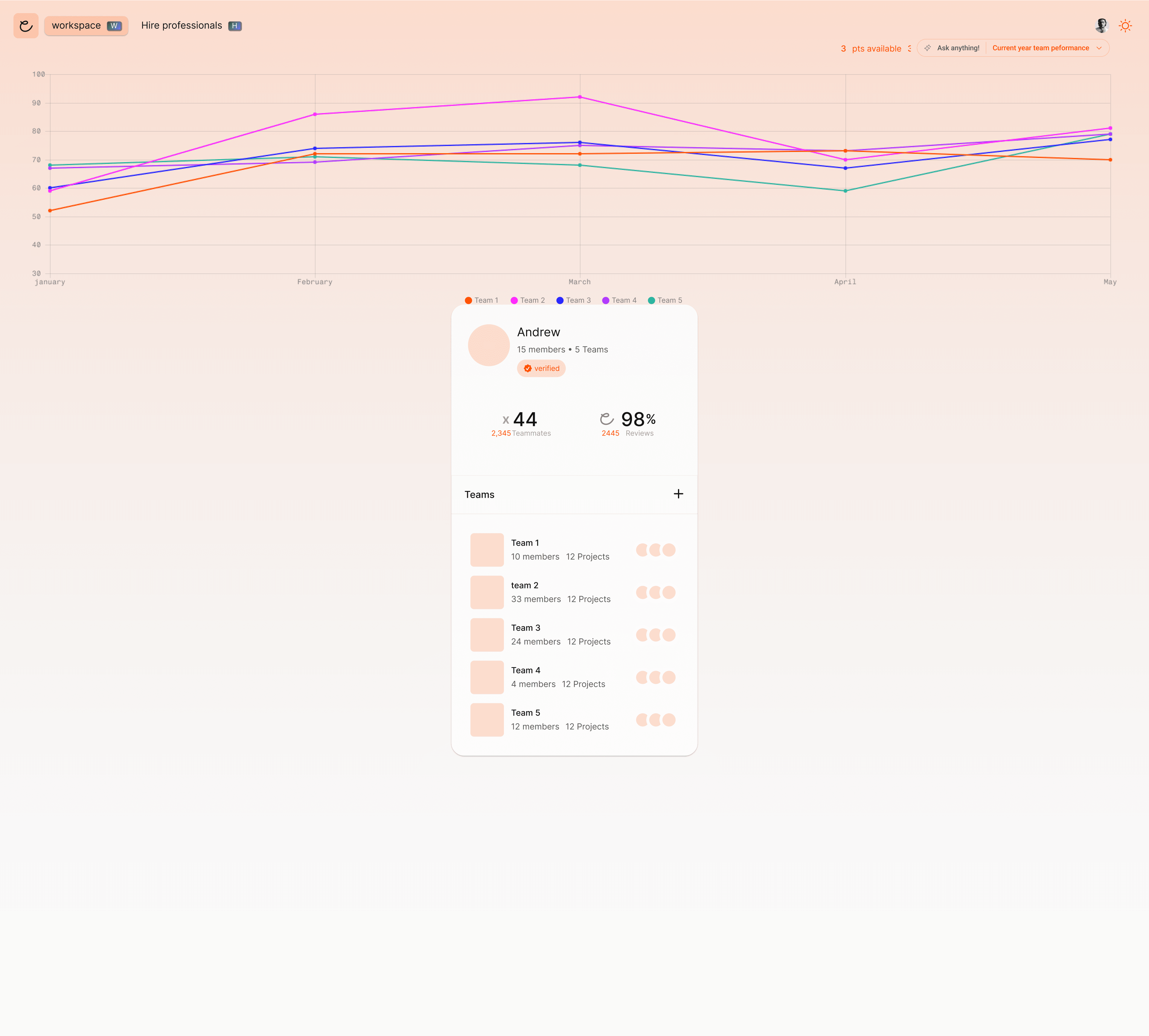
Task: Open Team 4's square thumbnail
Action: point(487,677)
